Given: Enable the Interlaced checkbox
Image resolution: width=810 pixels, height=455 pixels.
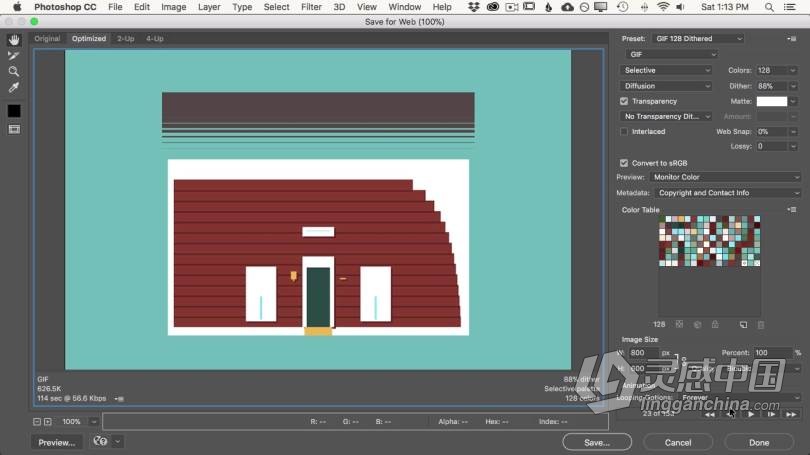Looking at the screenshot, I should click(624, 131).
